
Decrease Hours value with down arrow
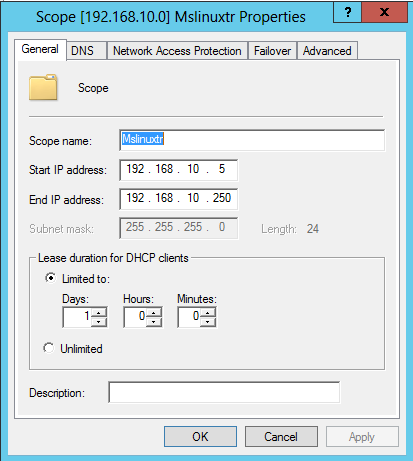click(x=154, y=322)
